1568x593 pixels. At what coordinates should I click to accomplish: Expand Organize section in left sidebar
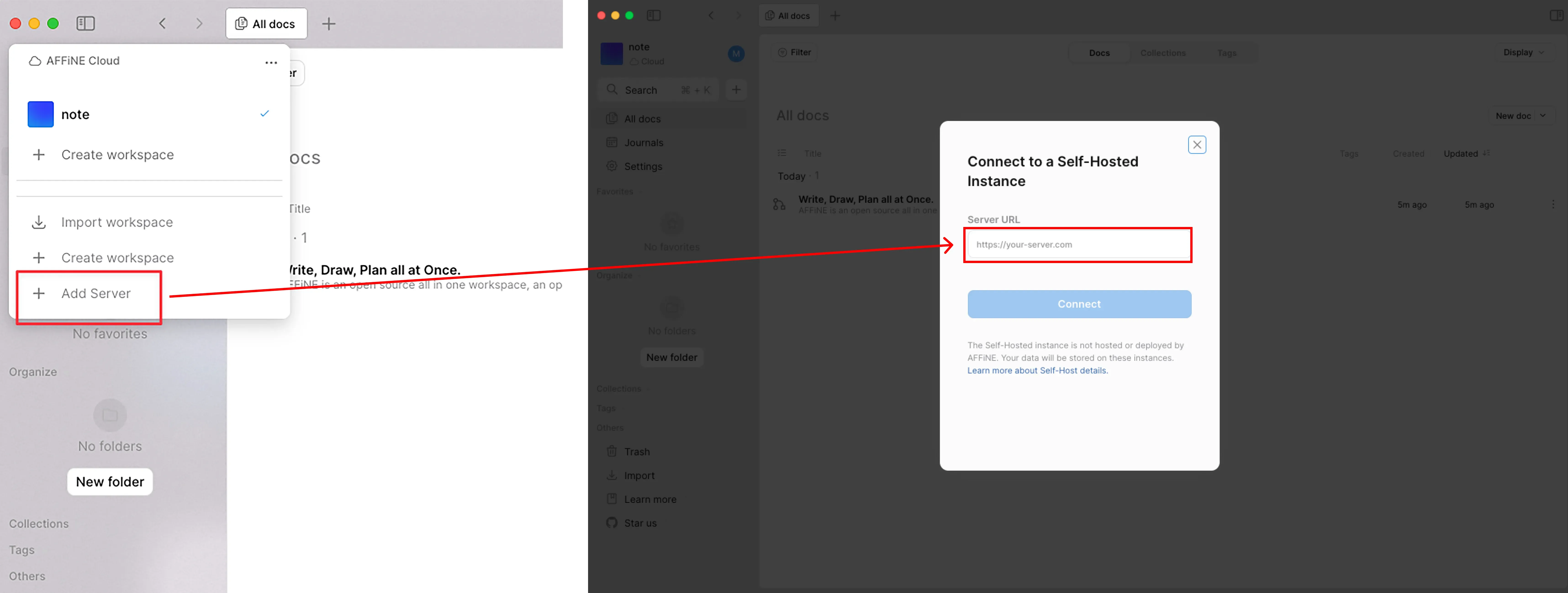coord(33,372)
